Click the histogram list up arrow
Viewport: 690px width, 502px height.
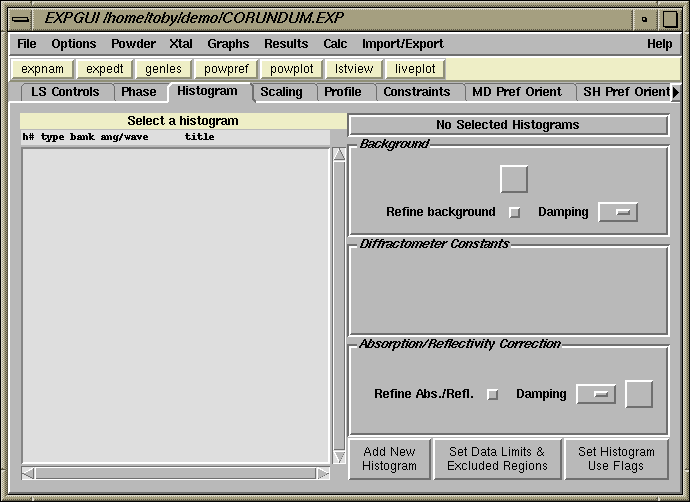[x=339, y=154]
